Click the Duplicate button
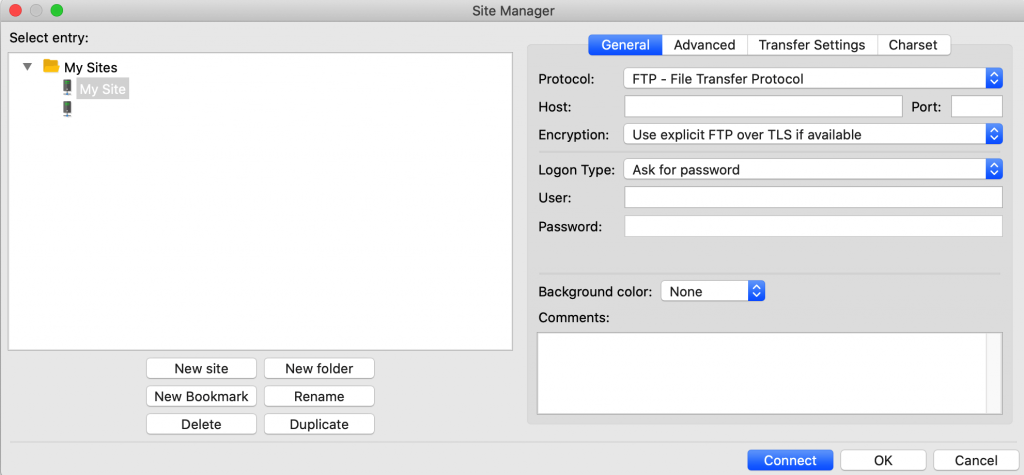This screenshot has height=475, width=1024. pyautogui.click(x=319, y=424)
